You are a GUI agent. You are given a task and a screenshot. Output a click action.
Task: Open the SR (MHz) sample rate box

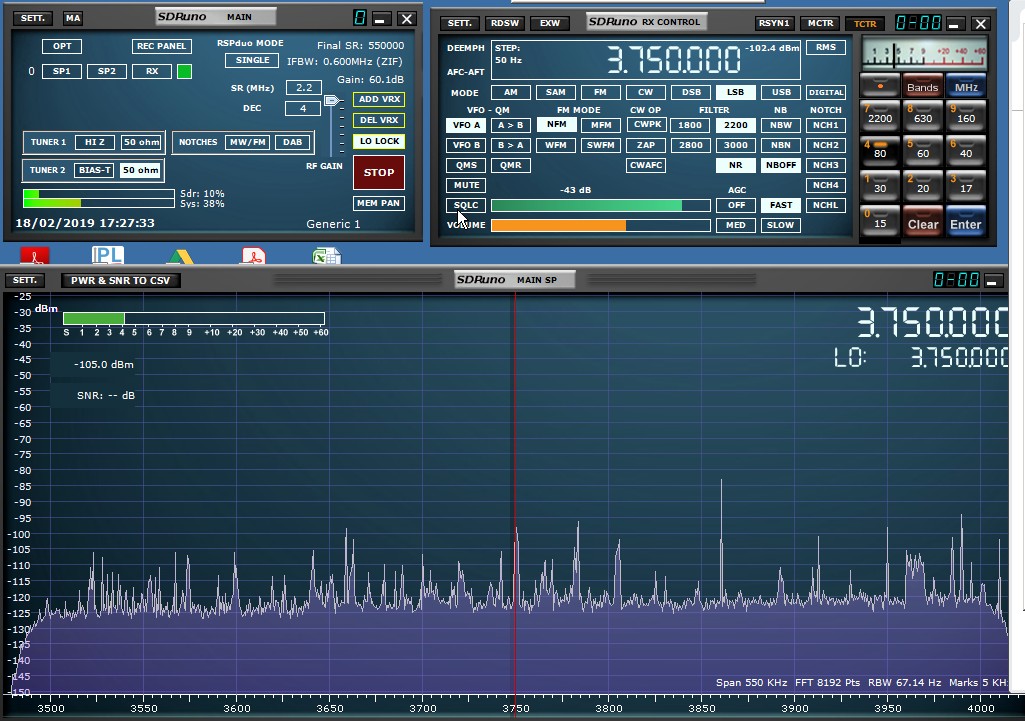(x=304, y=88)
